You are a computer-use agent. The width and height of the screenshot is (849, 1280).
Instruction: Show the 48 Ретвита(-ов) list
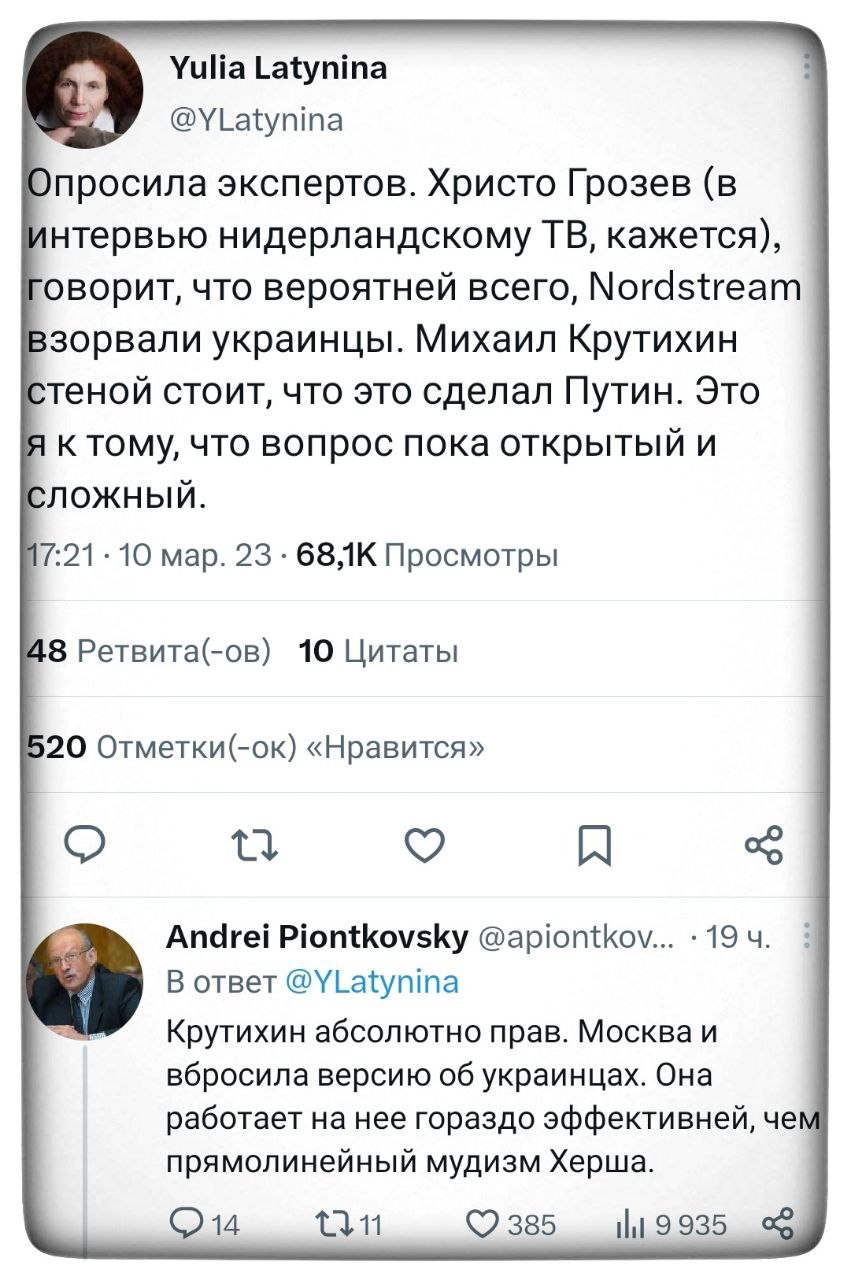[148, 652]
